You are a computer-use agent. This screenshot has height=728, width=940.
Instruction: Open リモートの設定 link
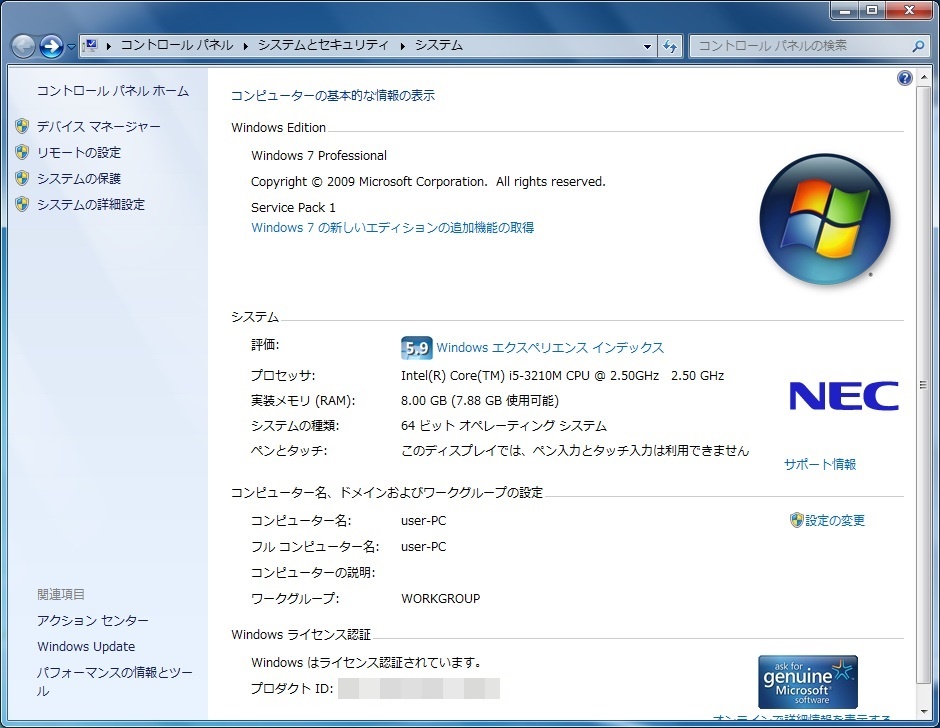click(x=79, y=152)
